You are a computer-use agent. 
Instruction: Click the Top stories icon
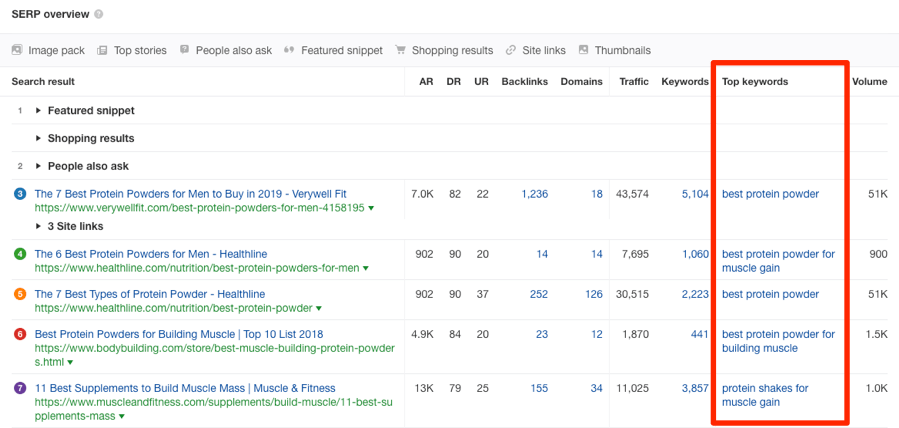pyautogui.click(x=102, y=50)
